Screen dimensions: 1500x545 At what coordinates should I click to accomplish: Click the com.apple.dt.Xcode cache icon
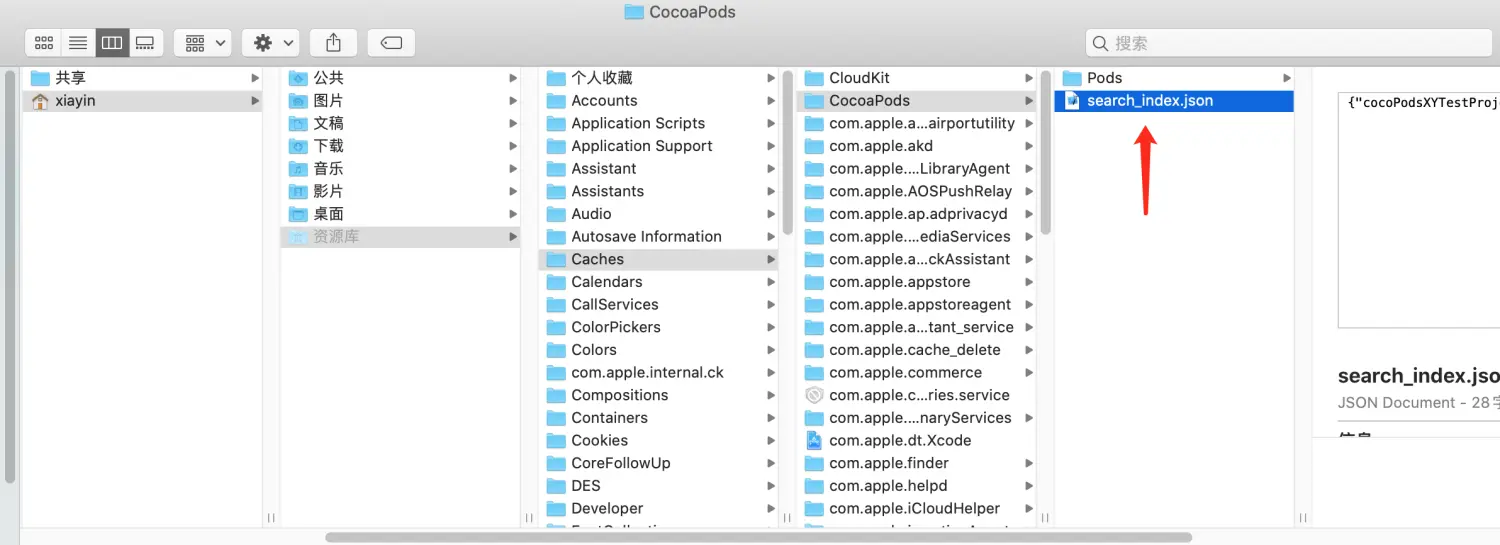tap(814, 441)
